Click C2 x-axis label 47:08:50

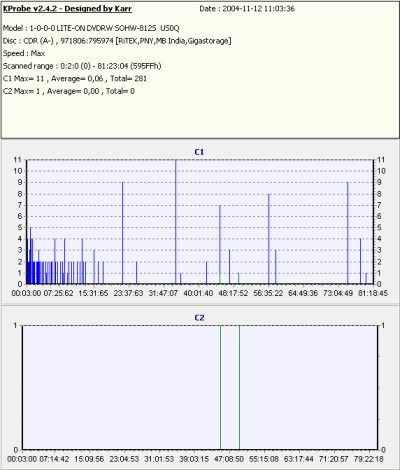pyautogui.click(x=229, y=459)
